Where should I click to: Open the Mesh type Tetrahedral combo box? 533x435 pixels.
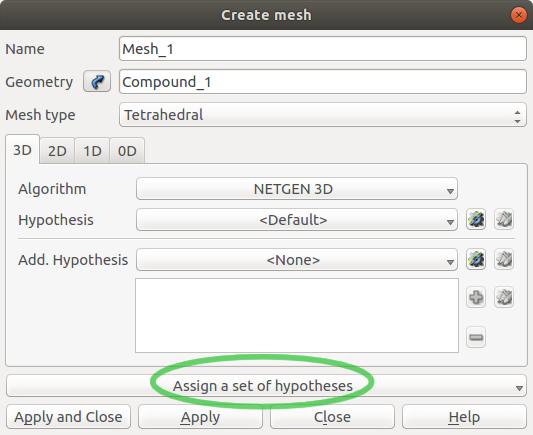pos(323,115)
